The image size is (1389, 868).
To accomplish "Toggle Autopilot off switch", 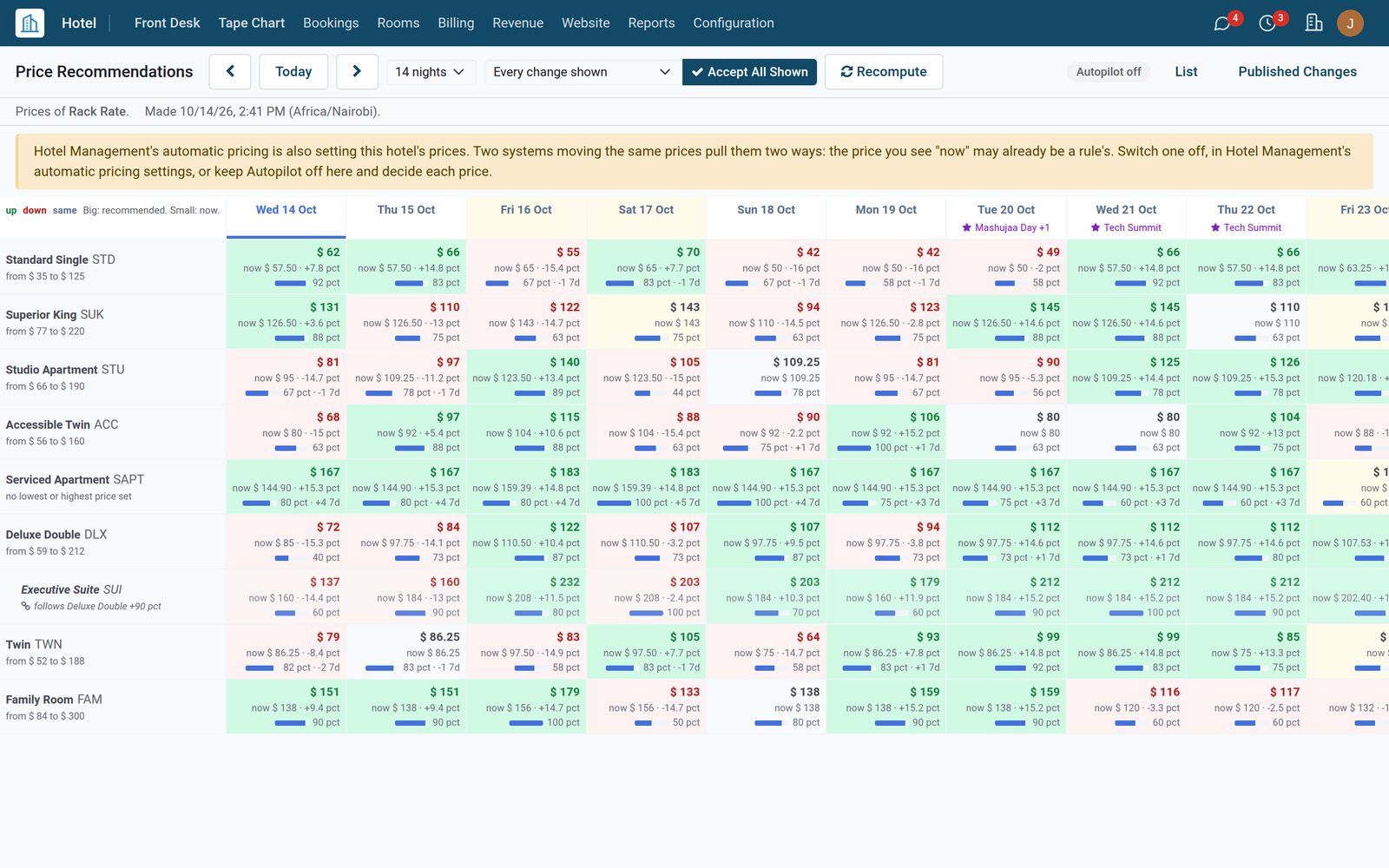I will (1109, 71).
